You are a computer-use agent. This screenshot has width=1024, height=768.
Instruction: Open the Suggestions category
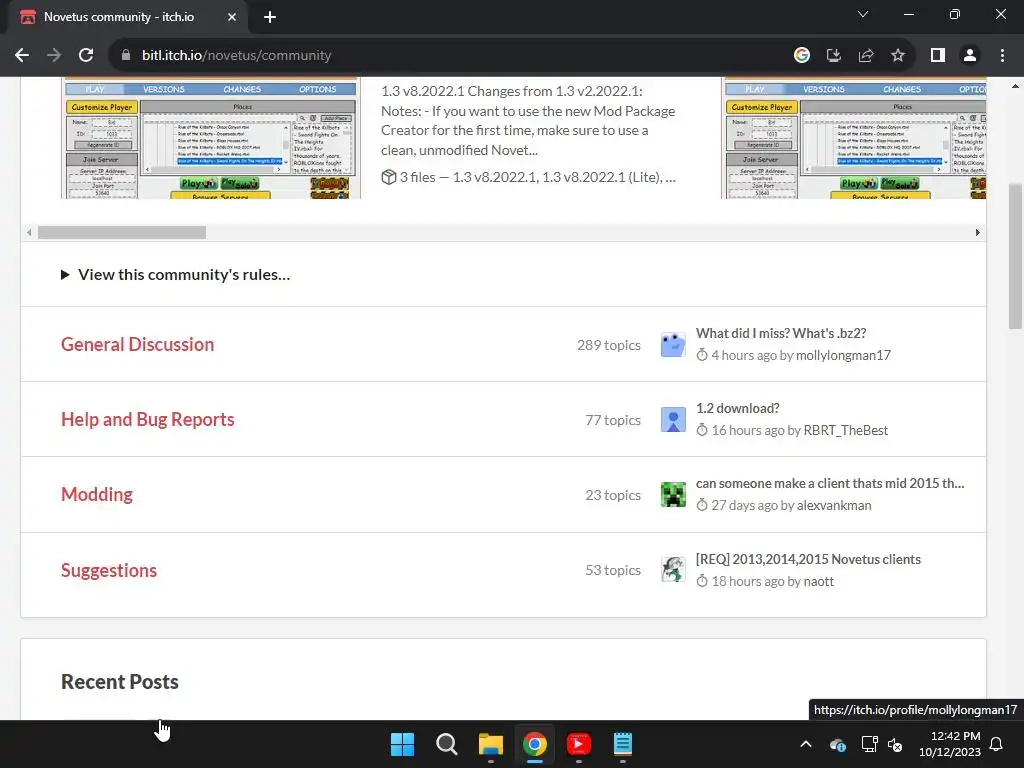pos(108,570)
